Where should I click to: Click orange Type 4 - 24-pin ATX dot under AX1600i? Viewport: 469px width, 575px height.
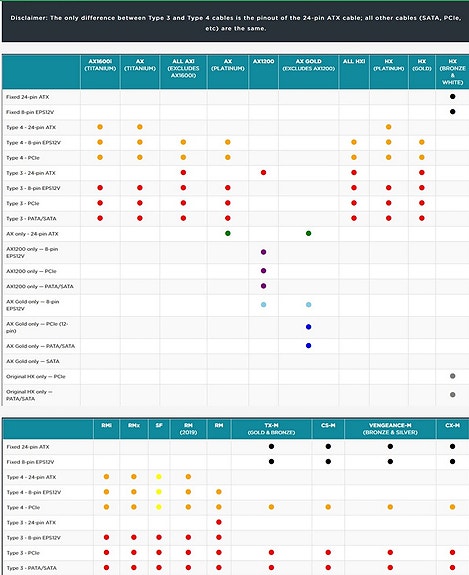100,127
